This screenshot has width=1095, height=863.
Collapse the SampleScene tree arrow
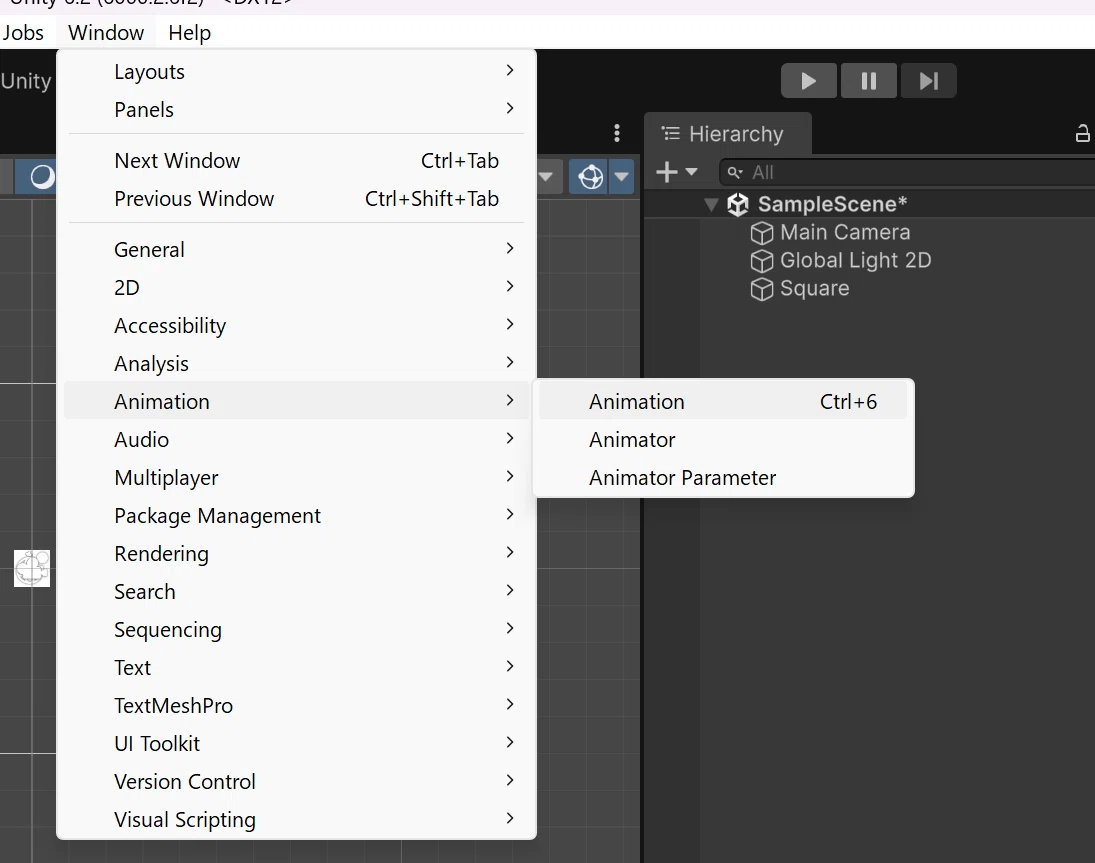711,205
